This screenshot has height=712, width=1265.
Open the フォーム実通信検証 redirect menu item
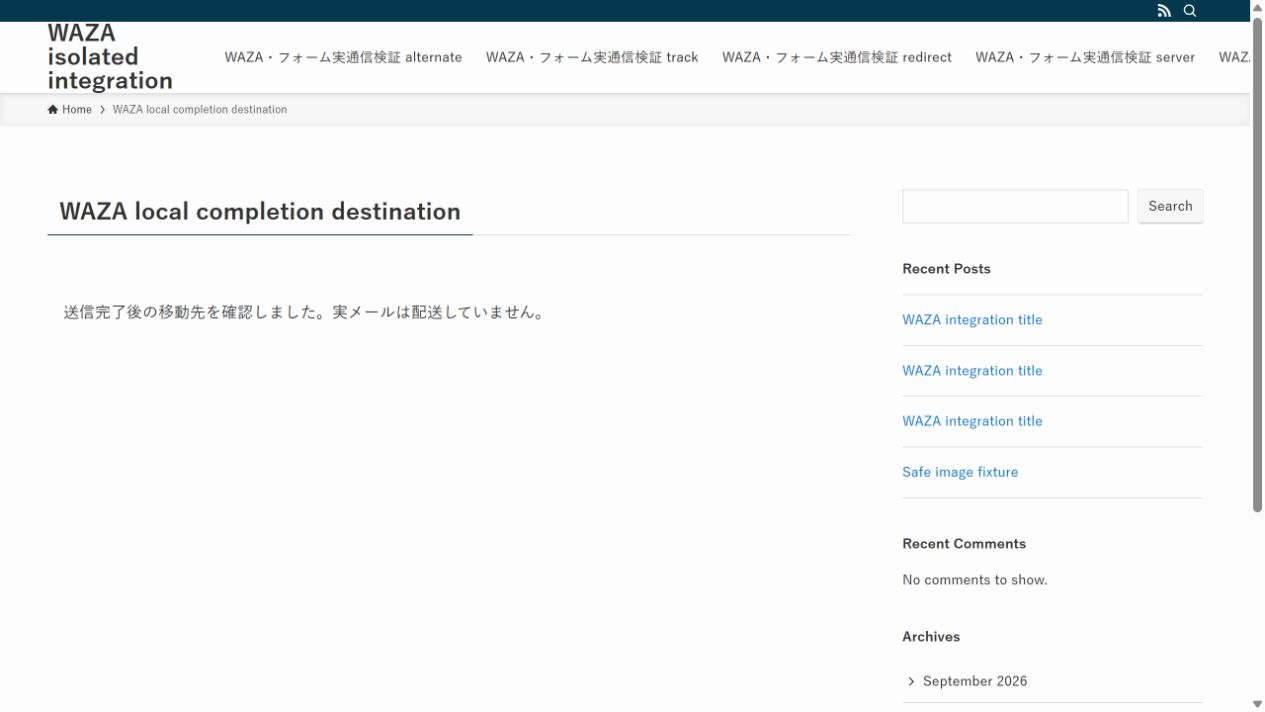(837, 57)
